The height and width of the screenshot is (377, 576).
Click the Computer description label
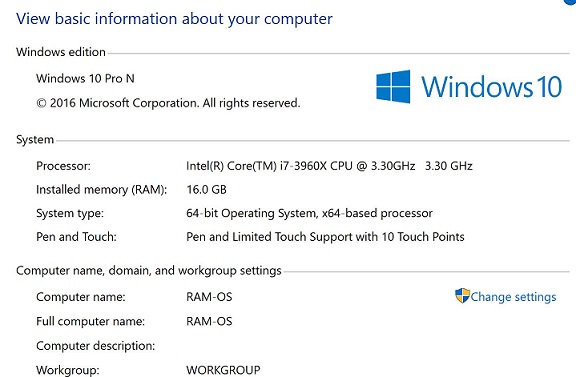click(x=96, y=346)
